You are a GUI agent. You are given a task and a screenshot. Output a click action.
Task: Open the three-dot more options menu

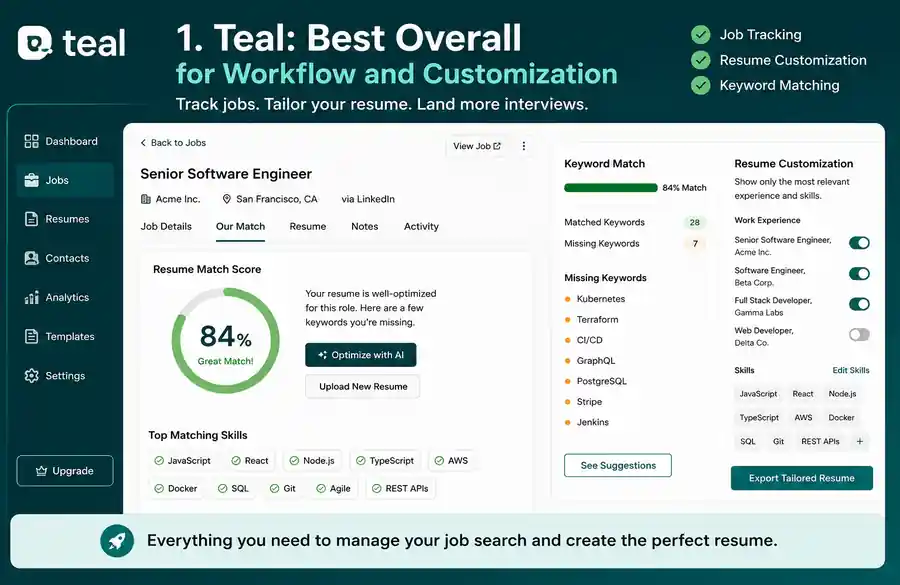coord(523,146)
